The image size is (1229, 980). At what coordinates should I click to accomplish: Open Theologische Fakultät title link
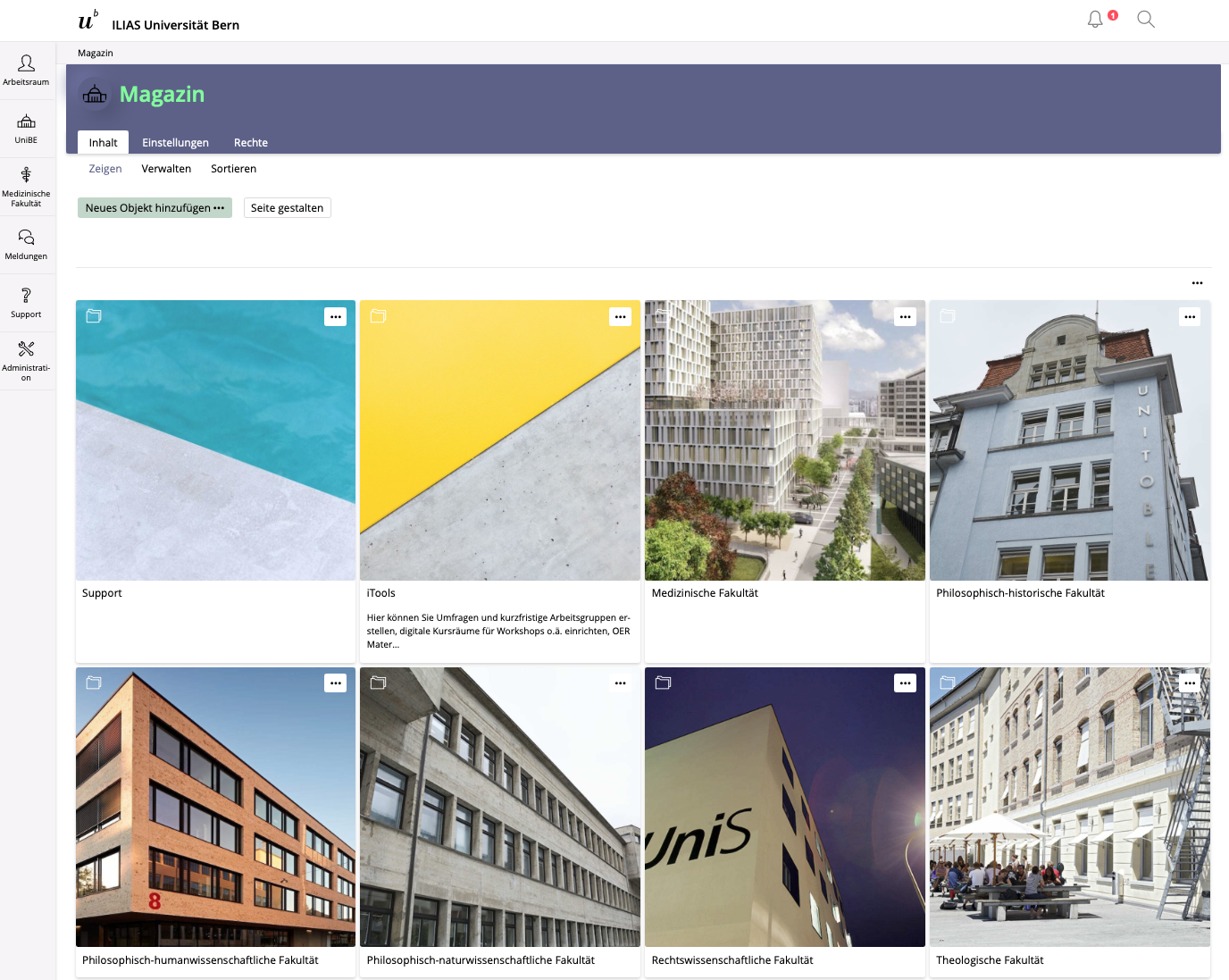990,960
